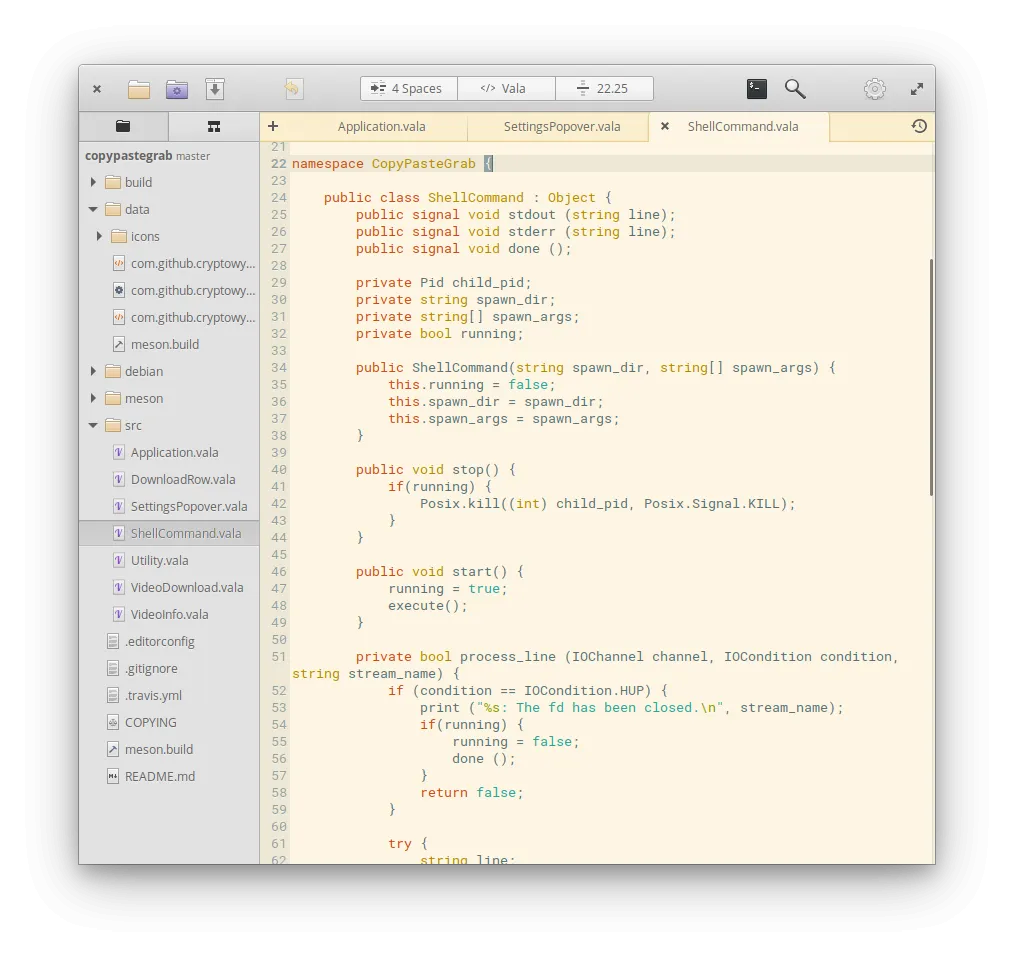Select the icons folder
Viewport: 1014px width, 957px height.
pos(169,237)
